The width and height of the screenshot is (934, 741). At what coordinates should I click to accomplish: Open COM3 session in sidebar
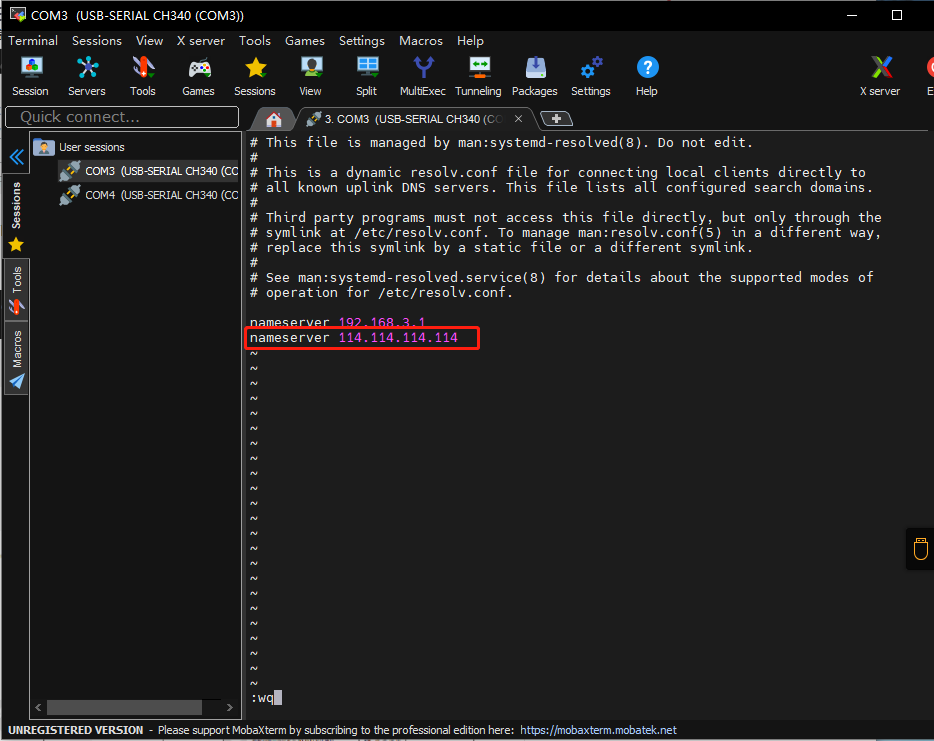[x=149, y=171]
